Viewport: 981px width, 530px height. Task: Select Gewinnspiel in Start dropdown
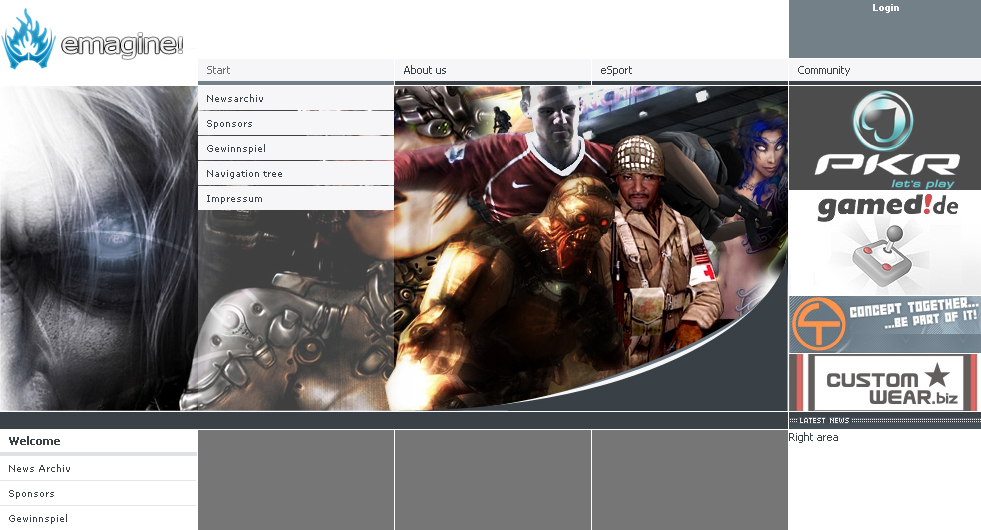[x=295, y=148]
